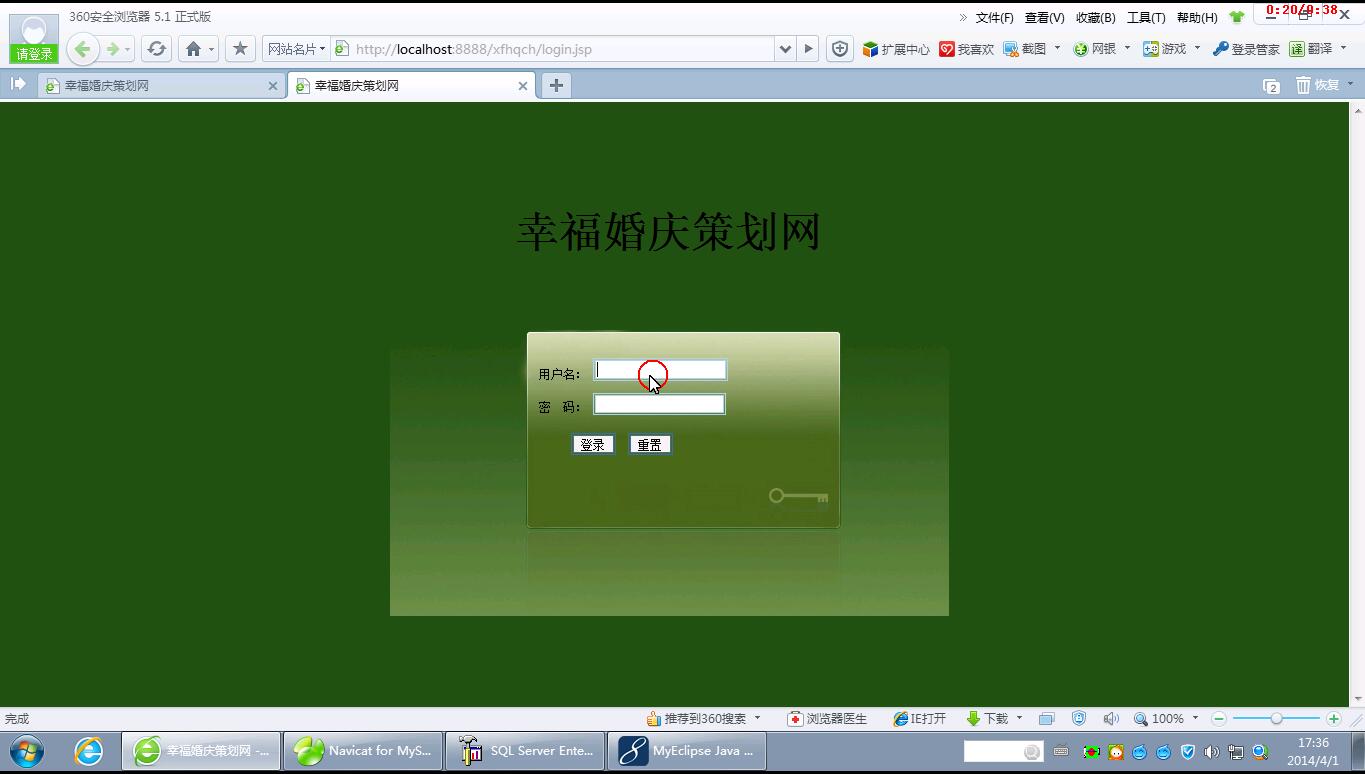The image size is (1365, 774).
Task: Open the 工具(T) menu
Action: pos(1146,18)
